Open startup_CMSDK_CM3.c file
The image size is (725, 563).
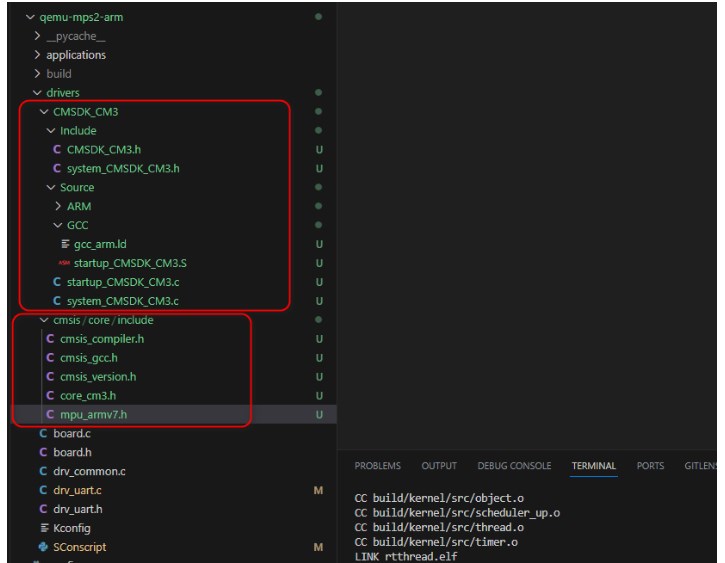coord(123,282)
